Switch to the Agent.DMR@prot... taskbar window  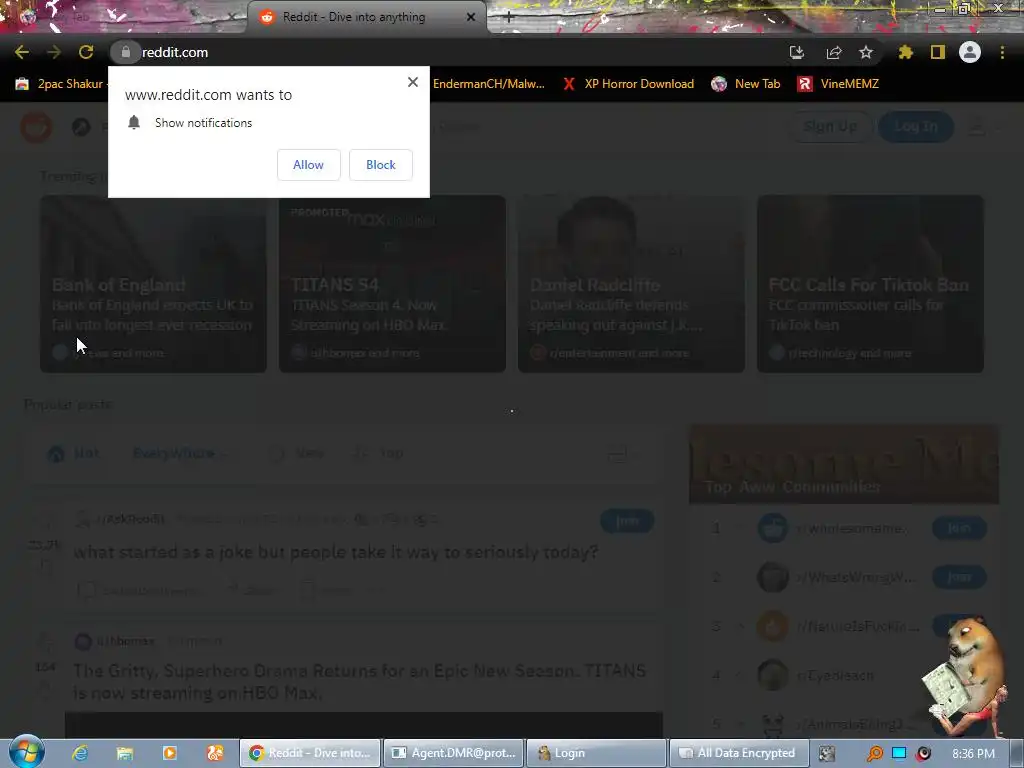453,753
